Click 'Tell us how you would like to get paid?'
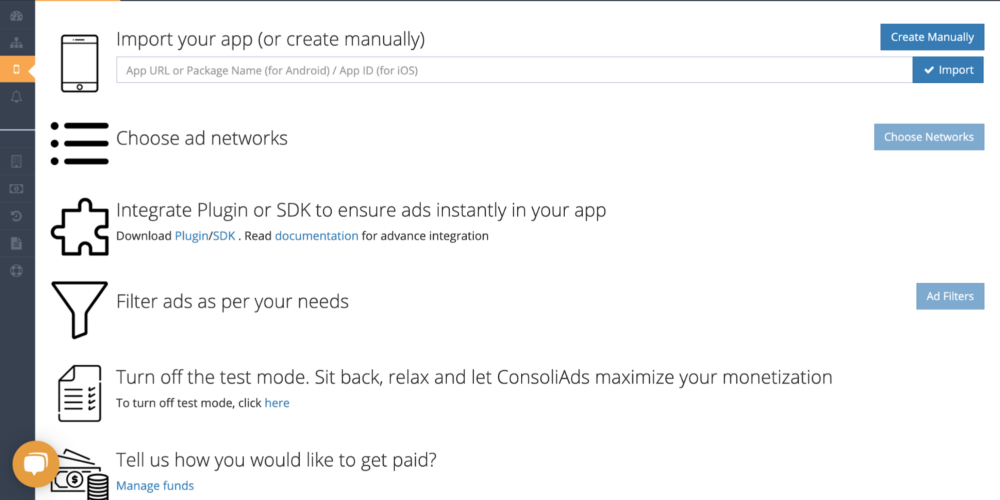The height and width of the screenshot is (500, 1000). (x=276, y=460)
